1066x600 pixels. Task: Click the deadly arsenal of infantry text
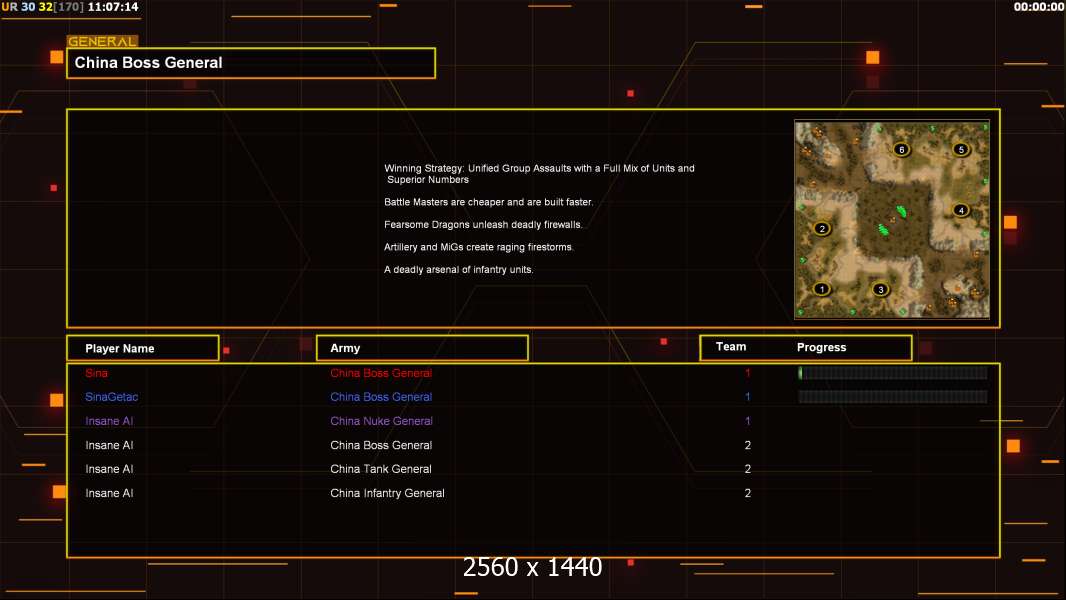[x=458, y=269]
